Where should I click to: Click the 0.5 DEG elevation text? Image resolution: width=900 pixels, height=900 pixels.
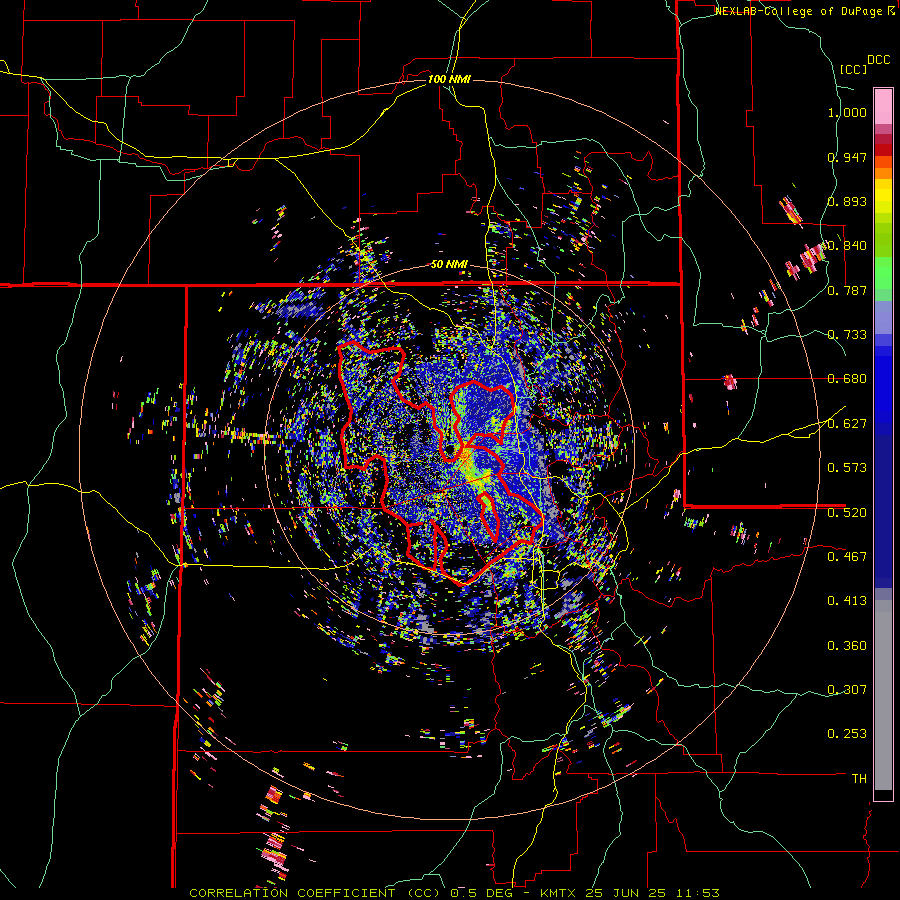coord(481,893)
